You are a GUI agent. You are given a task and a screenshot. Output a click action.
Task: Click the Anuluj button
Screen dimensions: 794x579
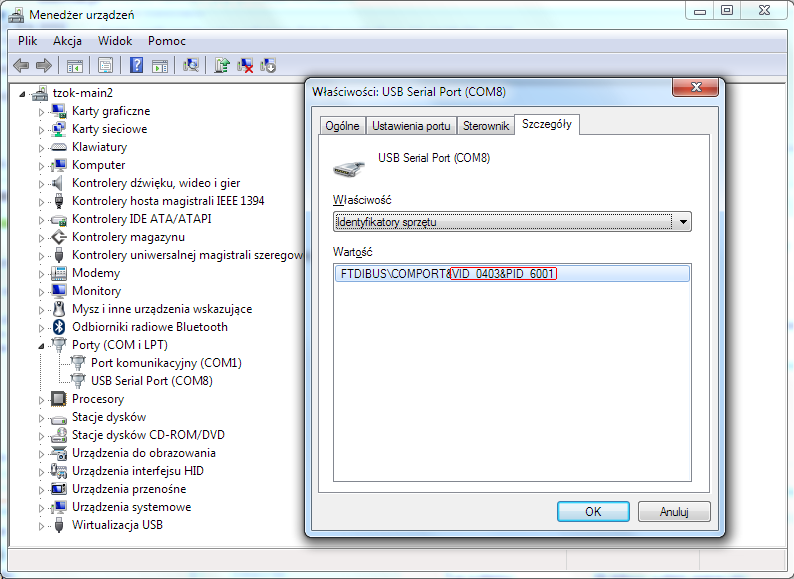click(674, 512)
